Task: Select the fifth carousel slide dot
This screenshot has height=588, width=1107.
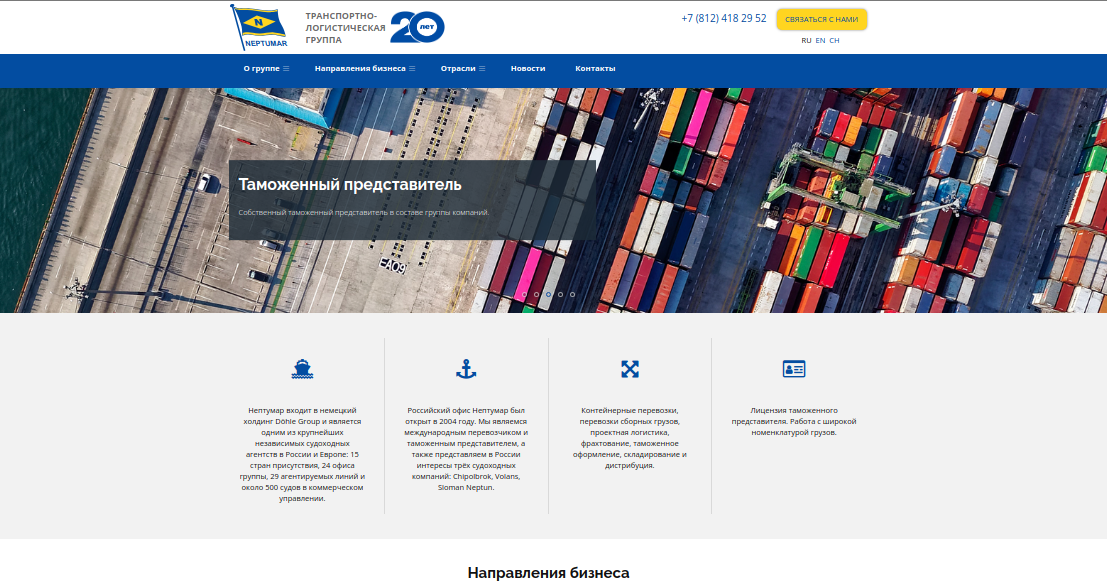Action: [573, 294]
